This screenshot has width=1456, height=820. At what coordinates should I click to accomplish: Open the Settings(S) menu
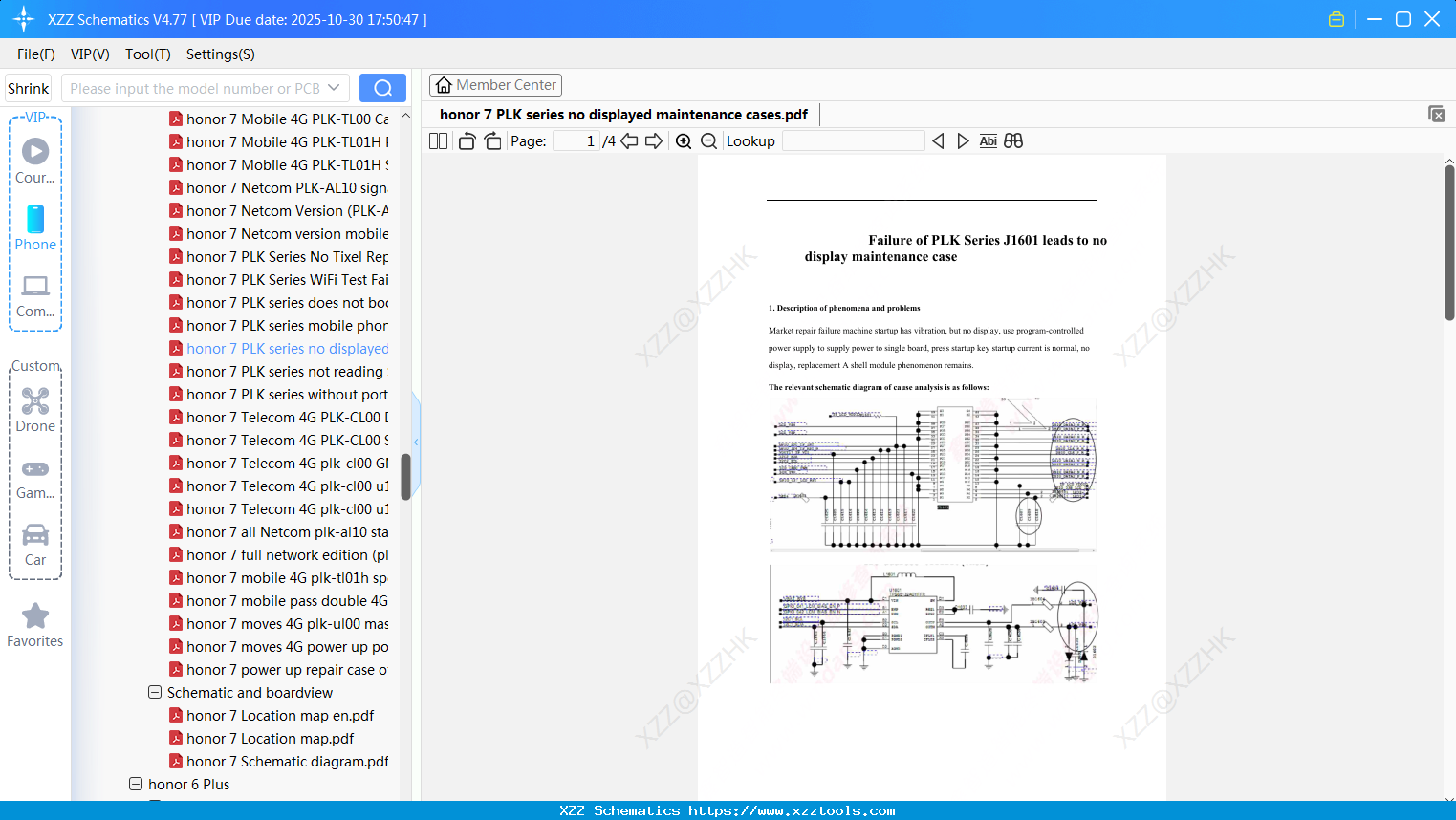tap(221, 54)
